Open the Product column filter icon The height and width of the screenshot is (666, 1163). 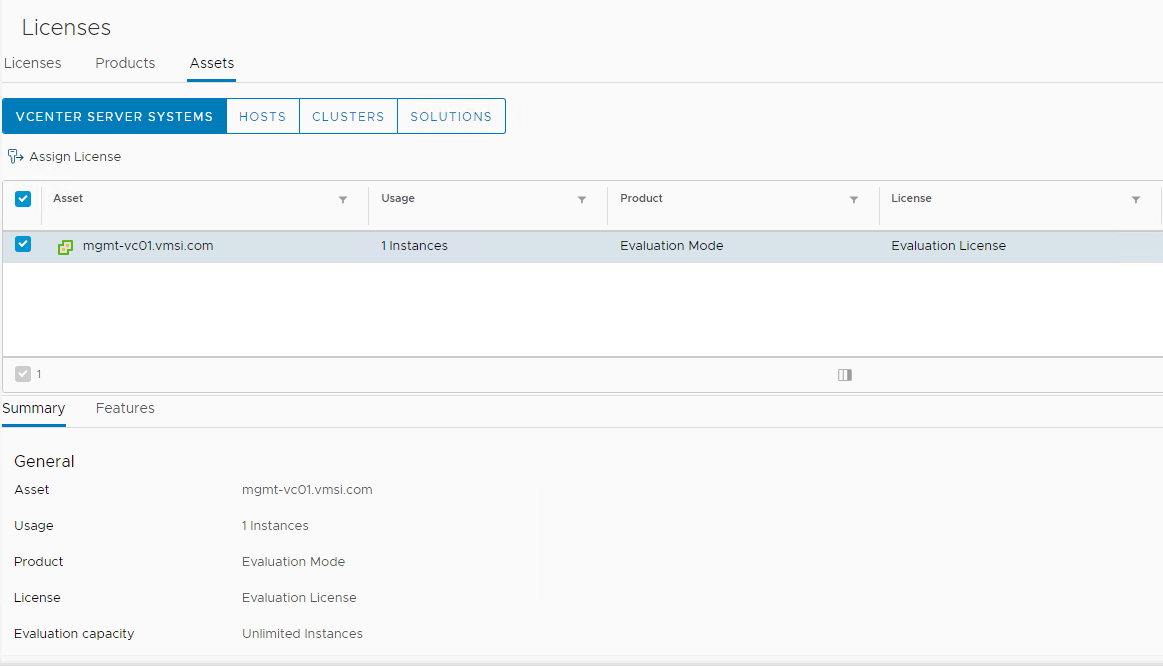854,200
